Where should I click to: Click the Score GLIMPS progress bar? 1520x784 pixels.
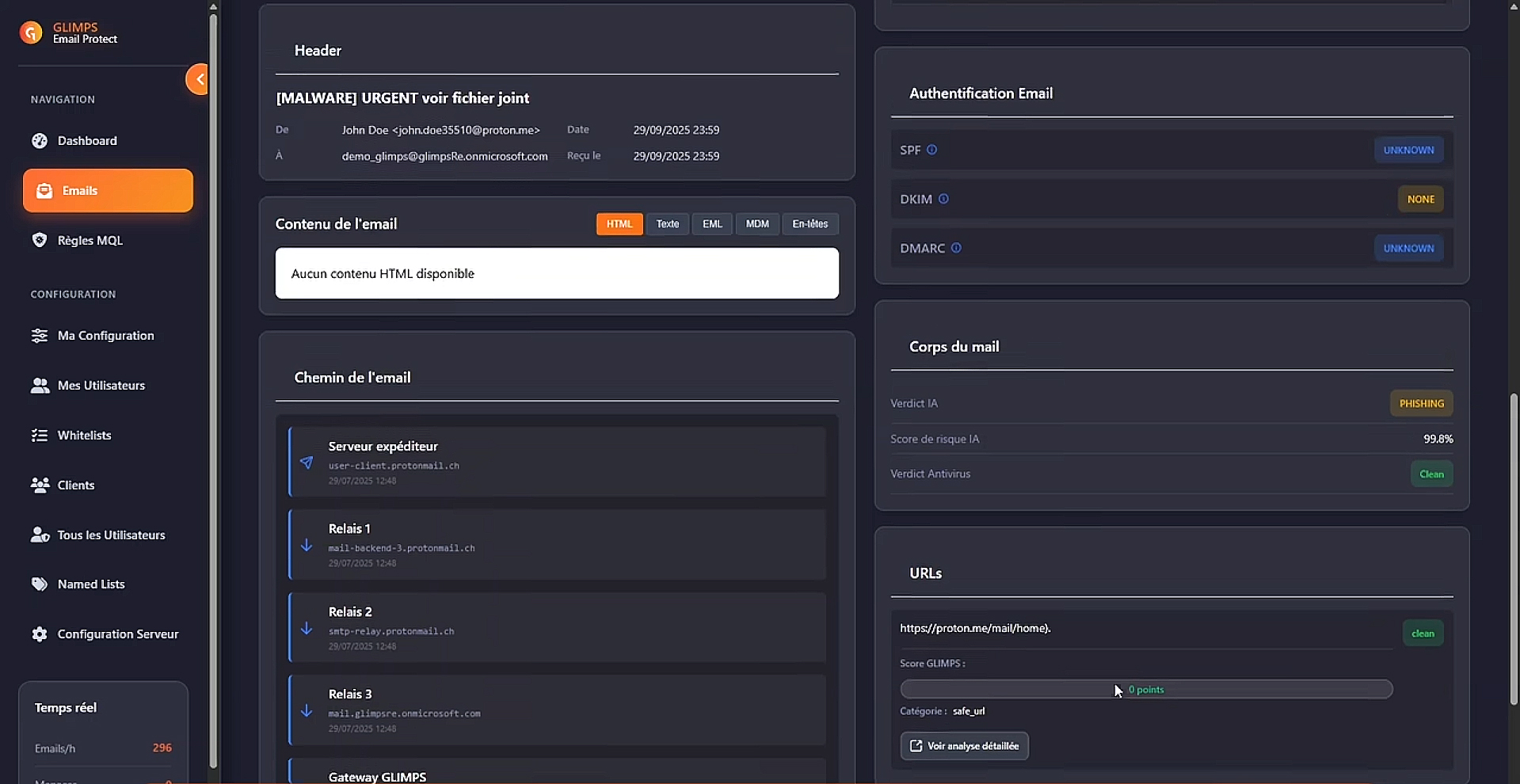[x=1145, y=690]
